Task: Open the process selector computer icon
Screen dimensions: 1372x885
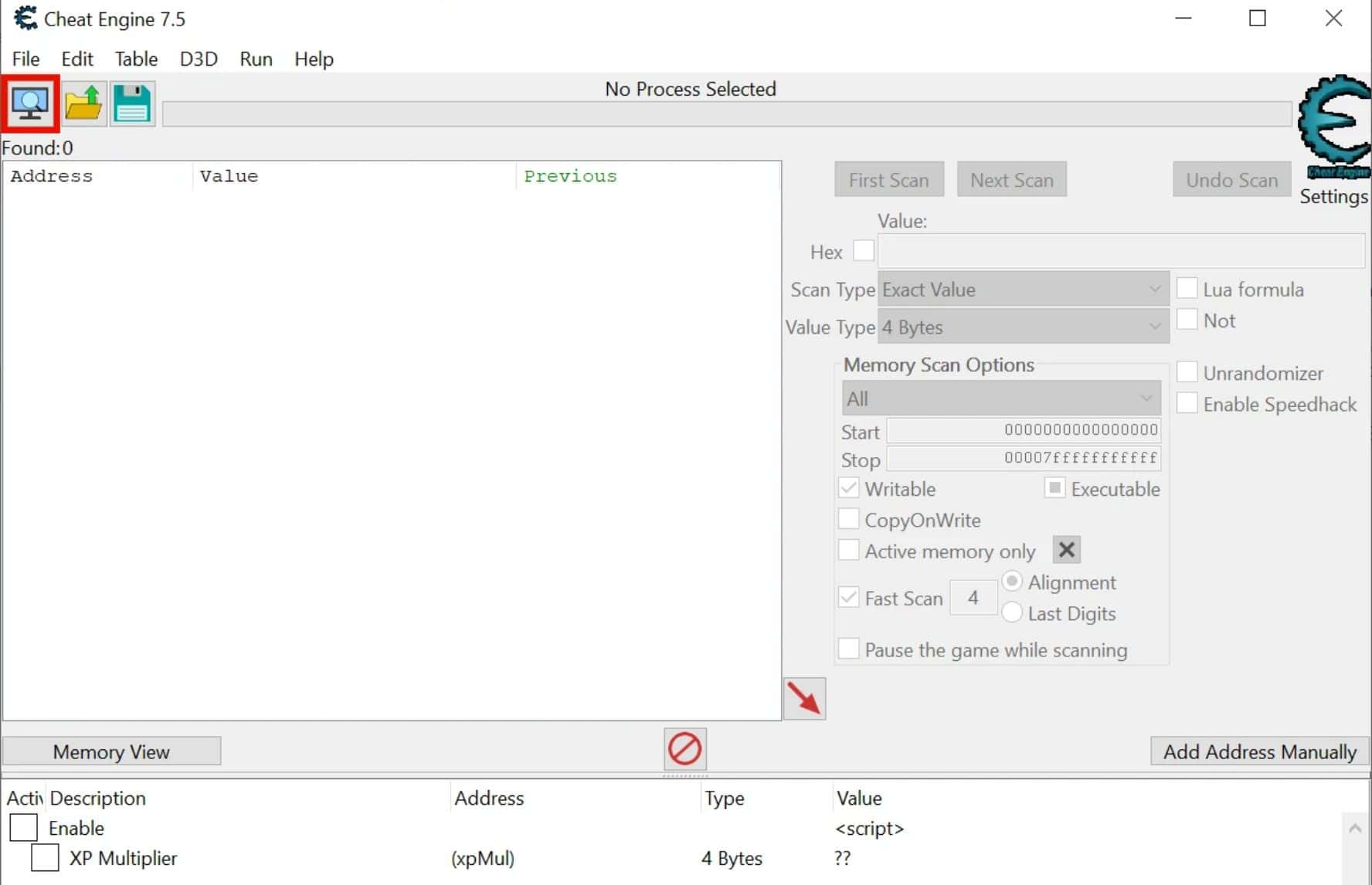Action: pyautogui.click(x=30, y=103)
